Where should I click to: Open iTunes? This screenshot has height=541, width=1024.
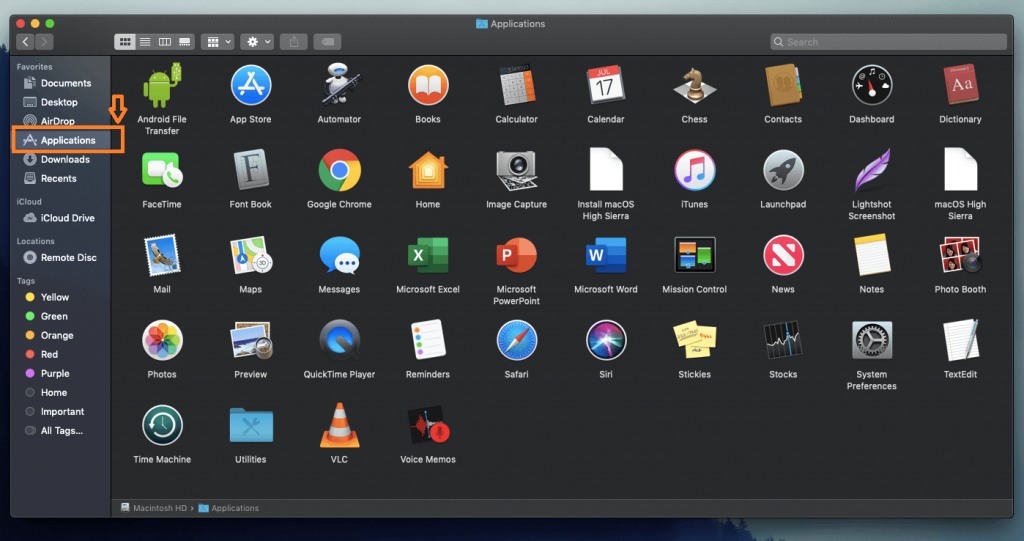(x=694, y=171)
